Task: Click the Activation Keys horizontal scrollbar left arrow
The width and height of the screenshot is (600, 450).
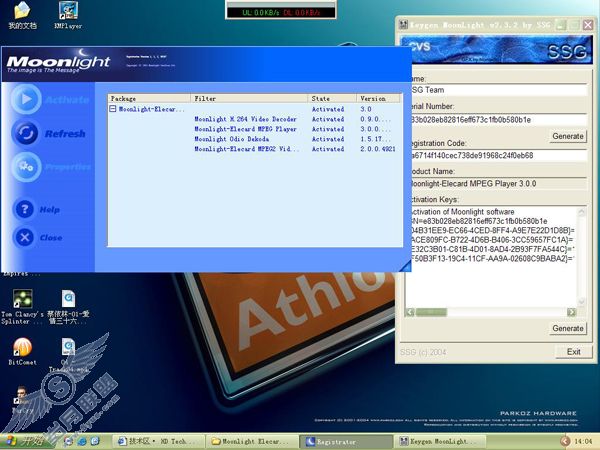Action: pyautogui.click(x=410, y=312)
